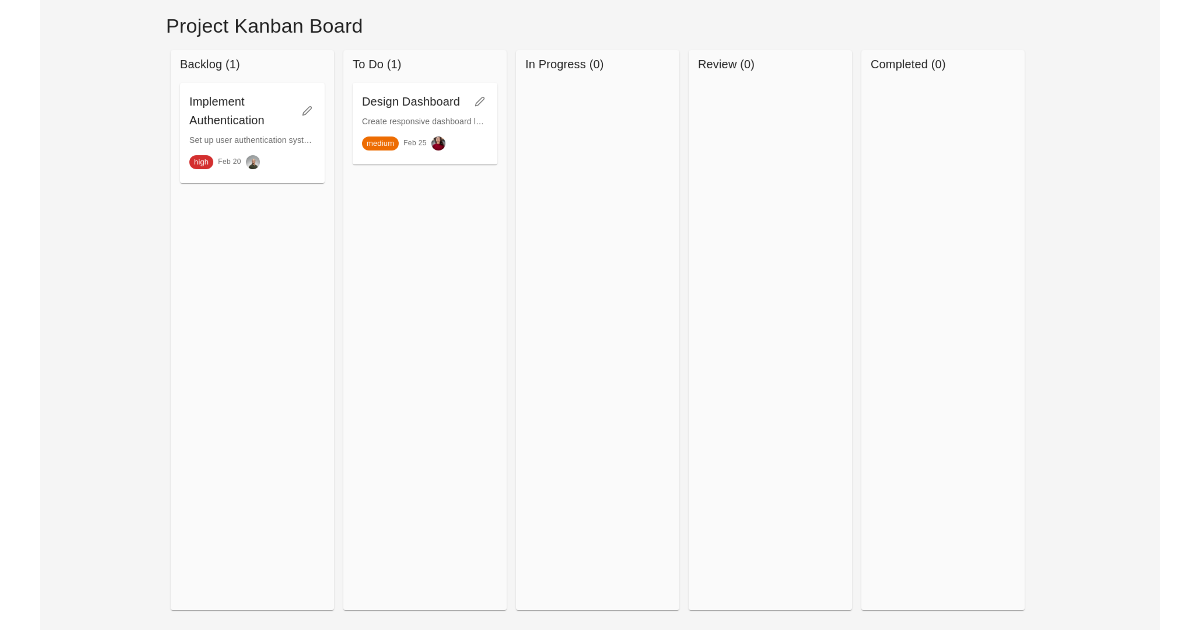Viewport: 1200px width, 630px height.
Task: Select the To Do column header
Action: tap(377, 64)
